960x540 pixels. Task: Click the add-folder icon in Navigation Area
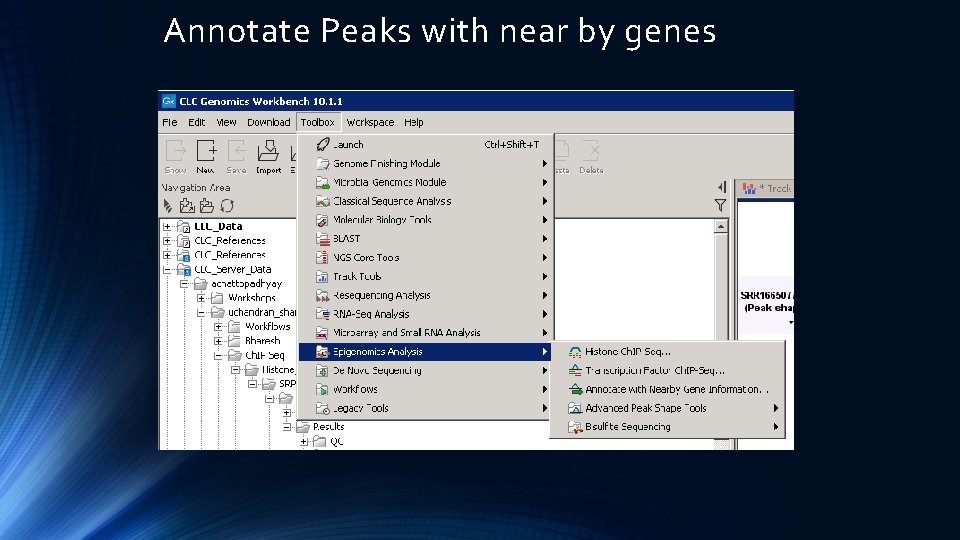187,206
